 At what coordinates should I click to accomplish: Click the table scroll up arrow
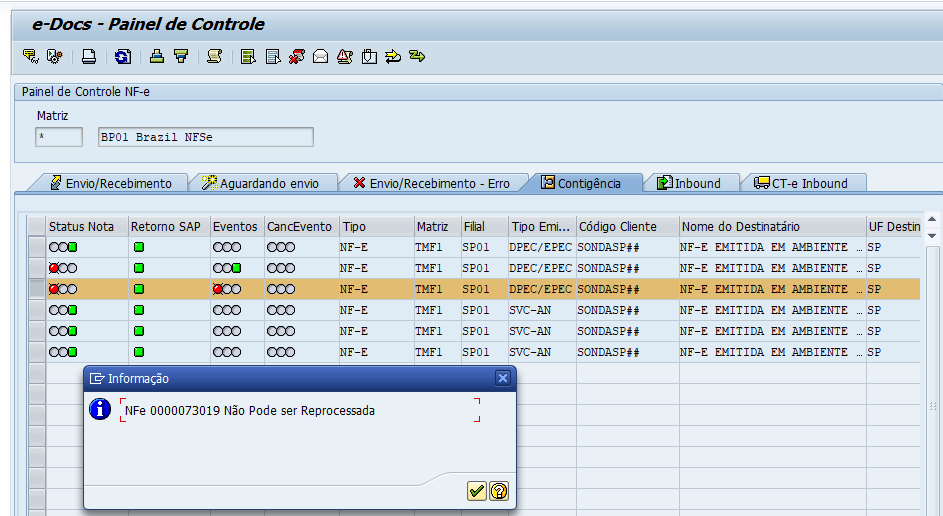(x=932, y=220)
